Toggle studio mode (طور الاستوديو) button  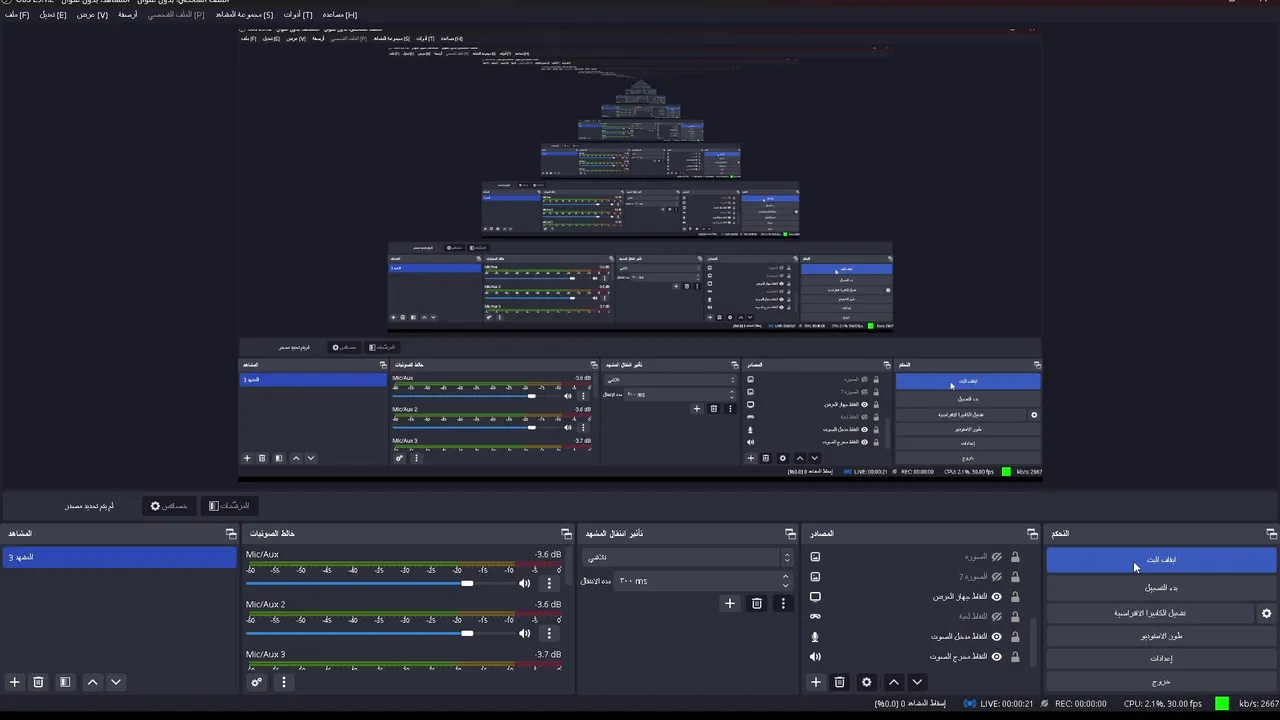(1161, 636)
